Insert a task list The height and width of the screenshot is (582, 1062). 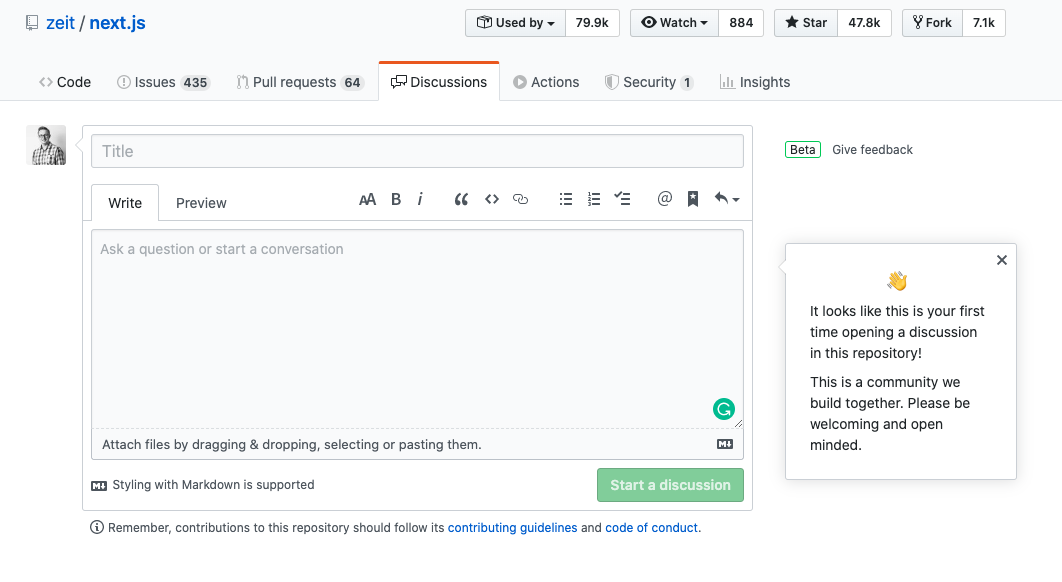622,199
